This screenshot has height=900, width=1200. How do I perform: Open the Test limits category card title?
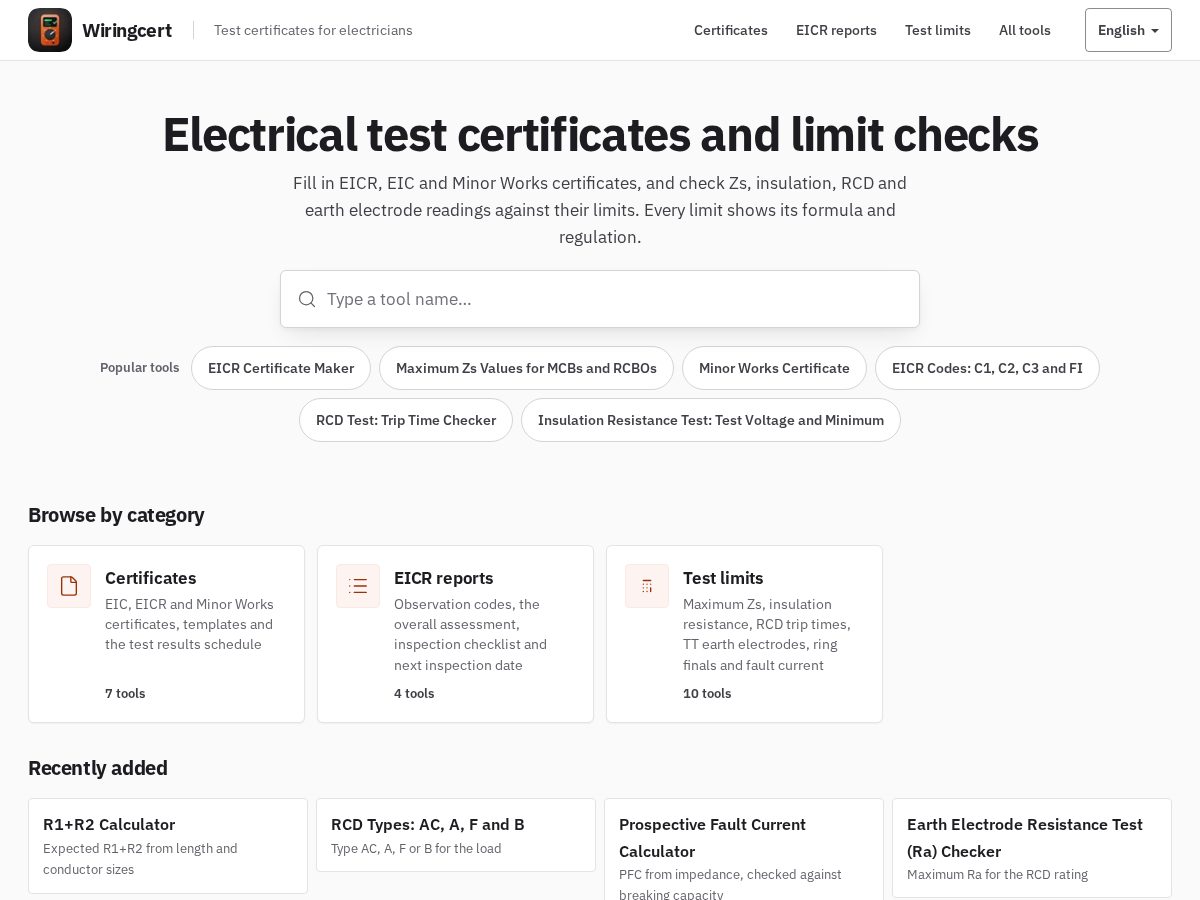[723, 578]
